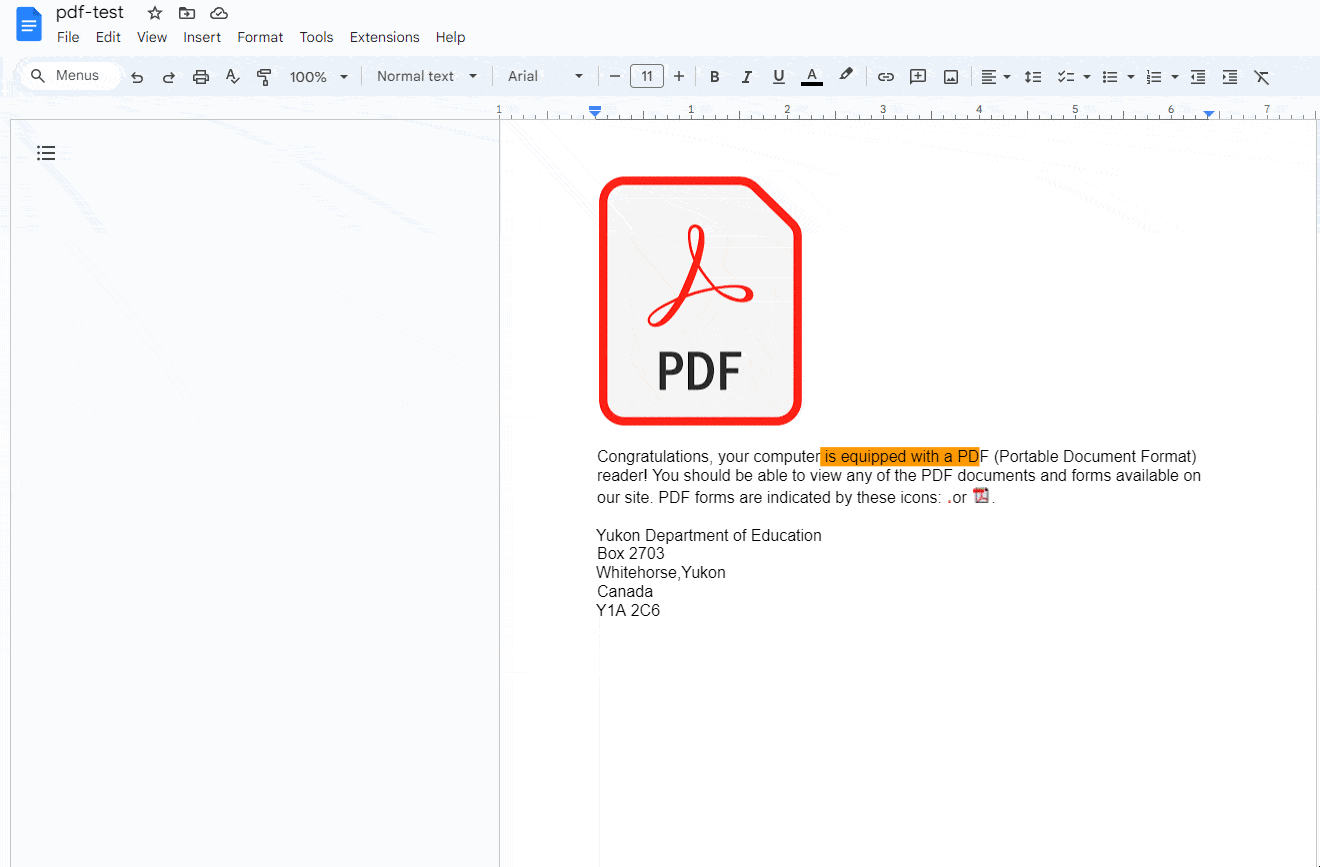This screenshot has height=867, width=1320.
Task: Expand the bulleted list options arrow
Action: point(1131,77)
